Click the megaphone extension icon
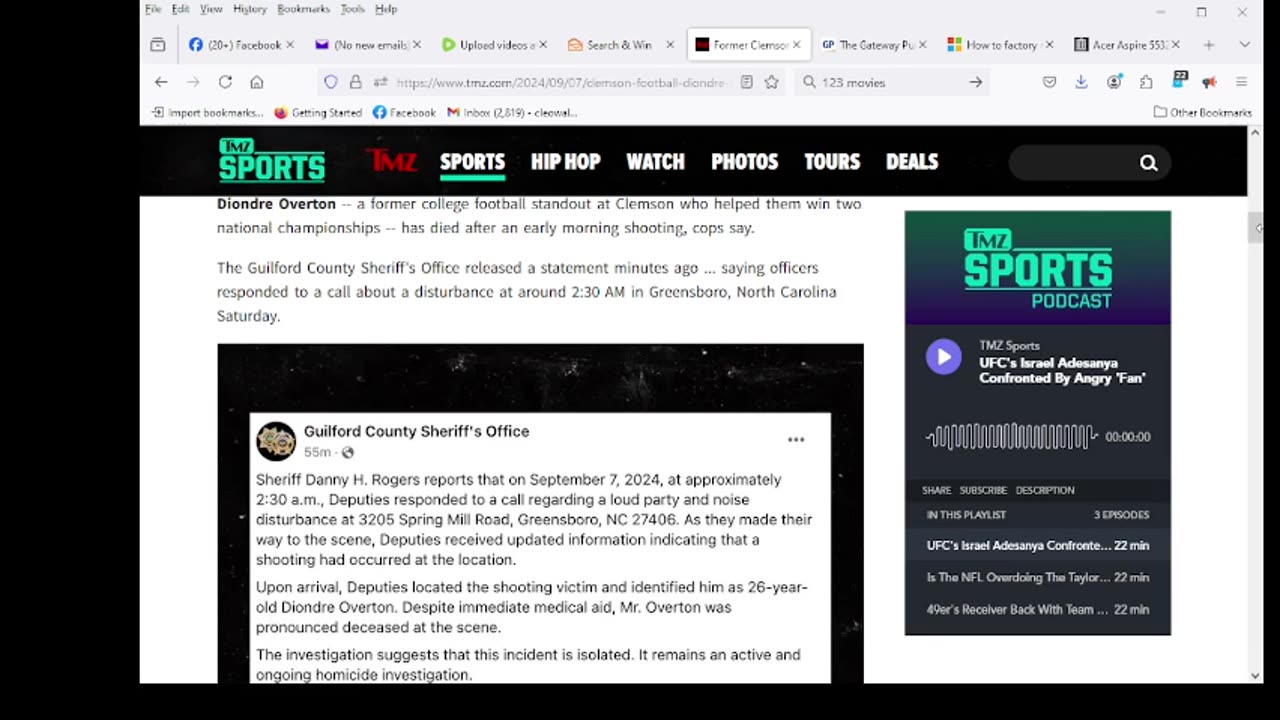This screenshot has width=1280, height=720. pos(1209,82)
